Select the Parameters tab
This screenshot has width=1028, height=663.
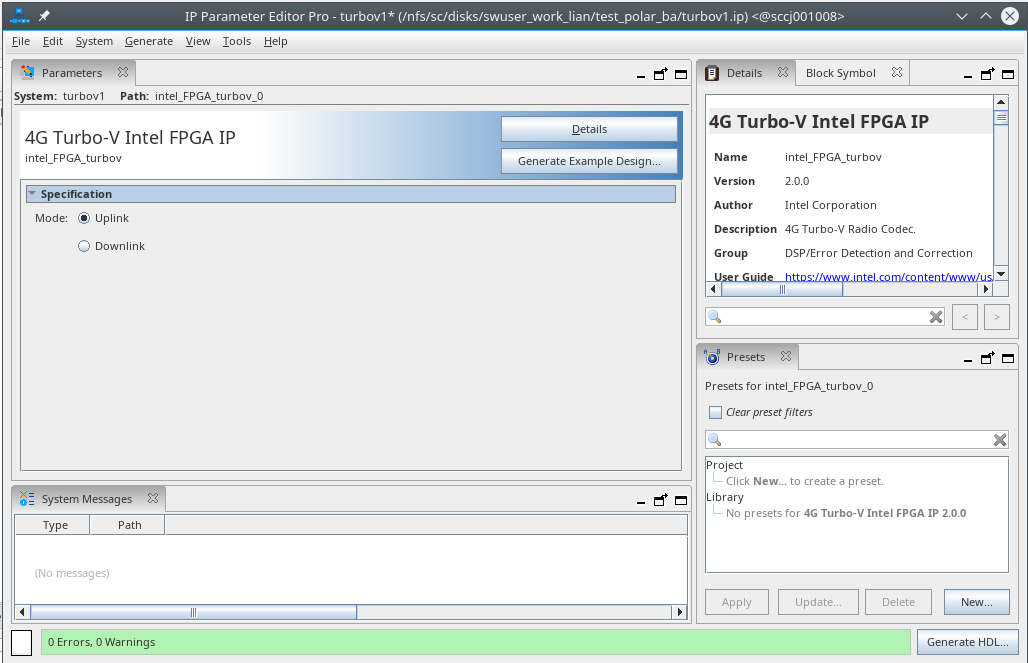coord(71,73)
